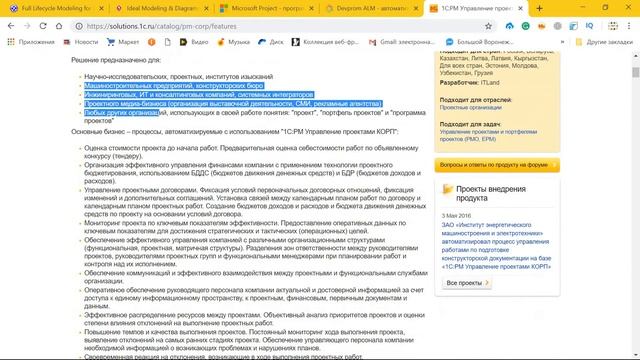Expand the hidden bookmarks chevron
Screen dimensions: 640x360
[562, 42]
